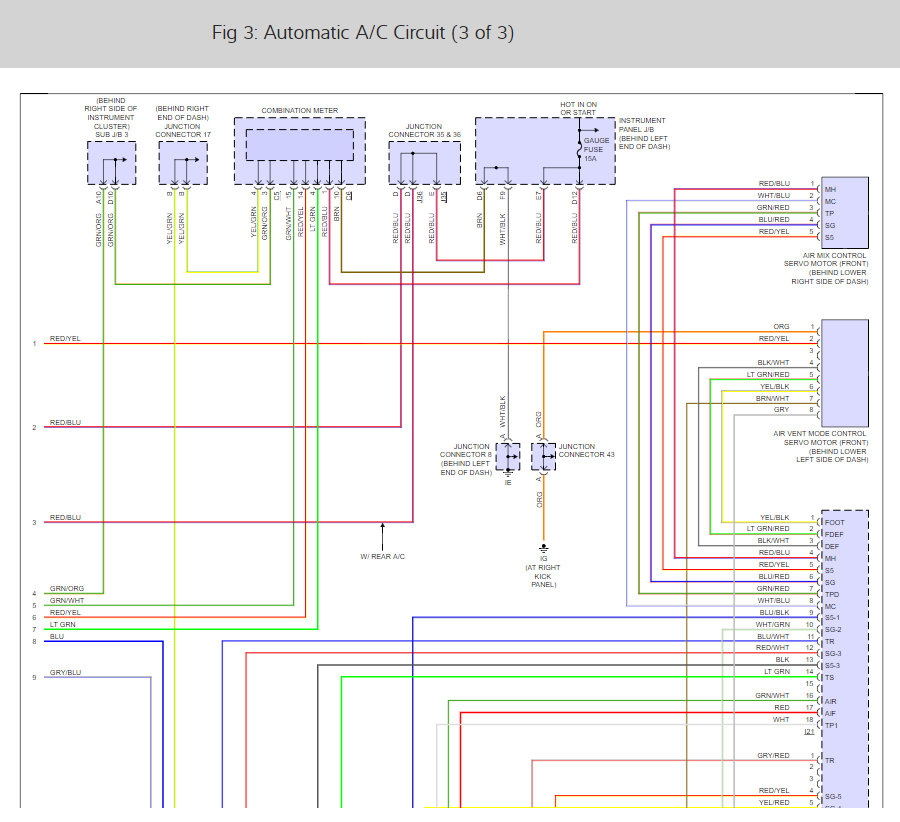
Task: Select the SG-5 terminal label
Action: tap(833, 797)
